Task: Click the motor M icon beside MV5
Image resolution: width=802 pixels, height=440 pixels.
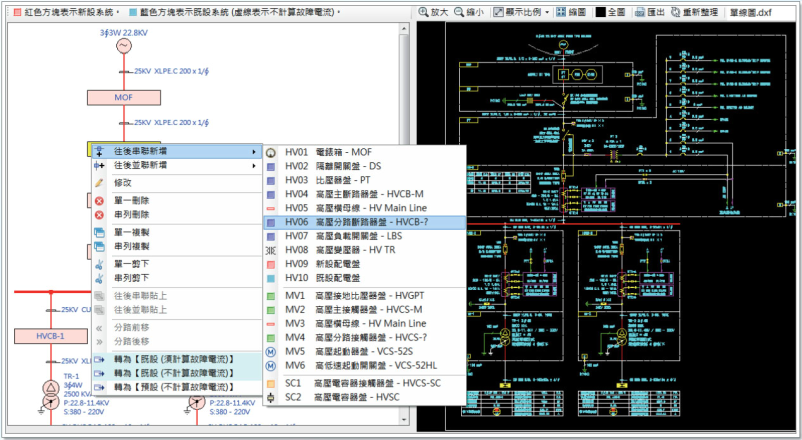Action: coord(271,352)
